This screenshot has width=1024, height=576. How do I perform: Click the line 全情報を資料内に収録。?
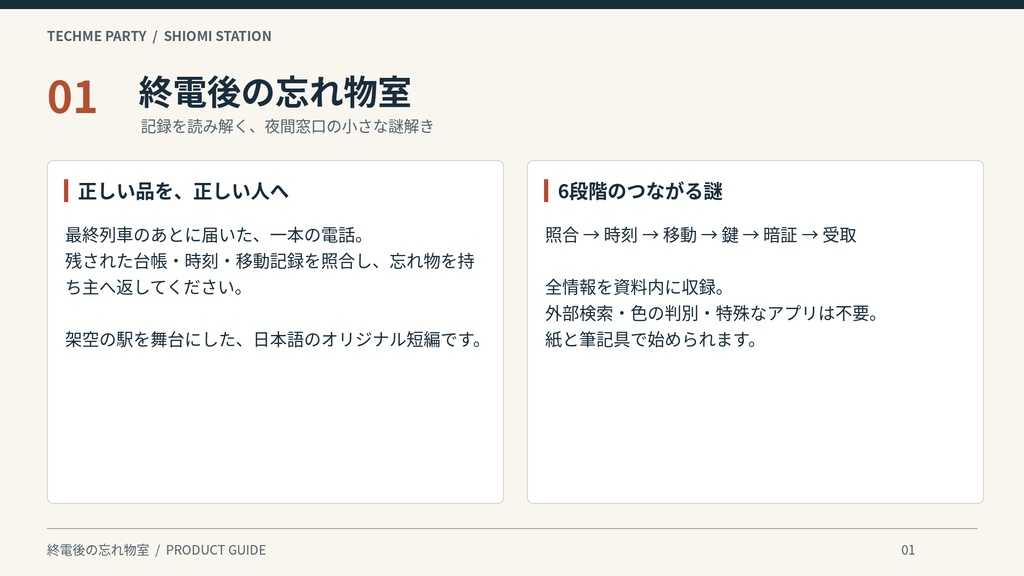[x=635, y=287]
